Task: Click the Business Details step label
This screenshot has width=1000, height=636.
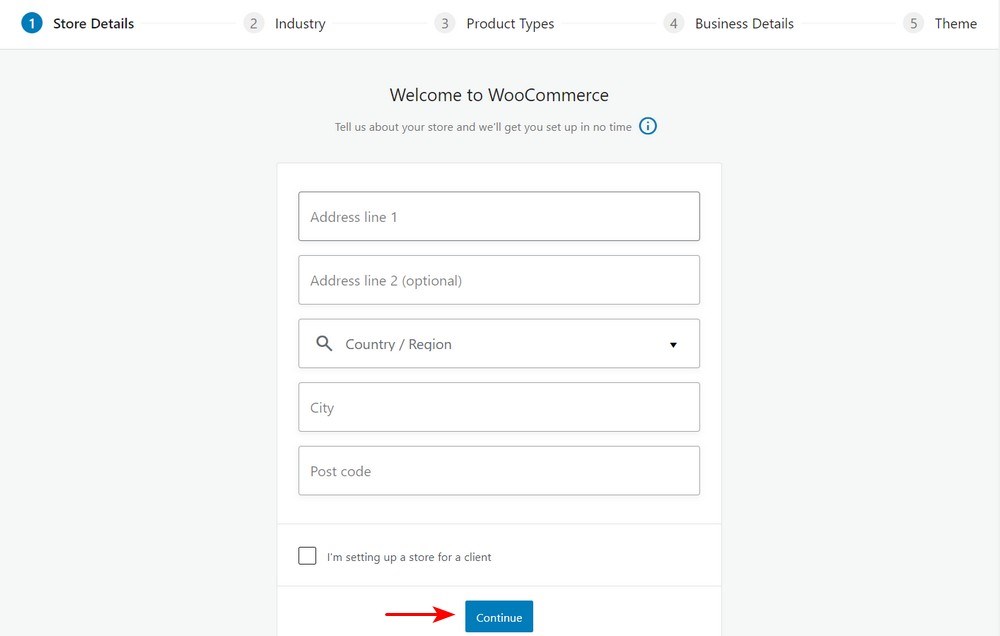Action: pyautogui.click(x=744, y=23)
